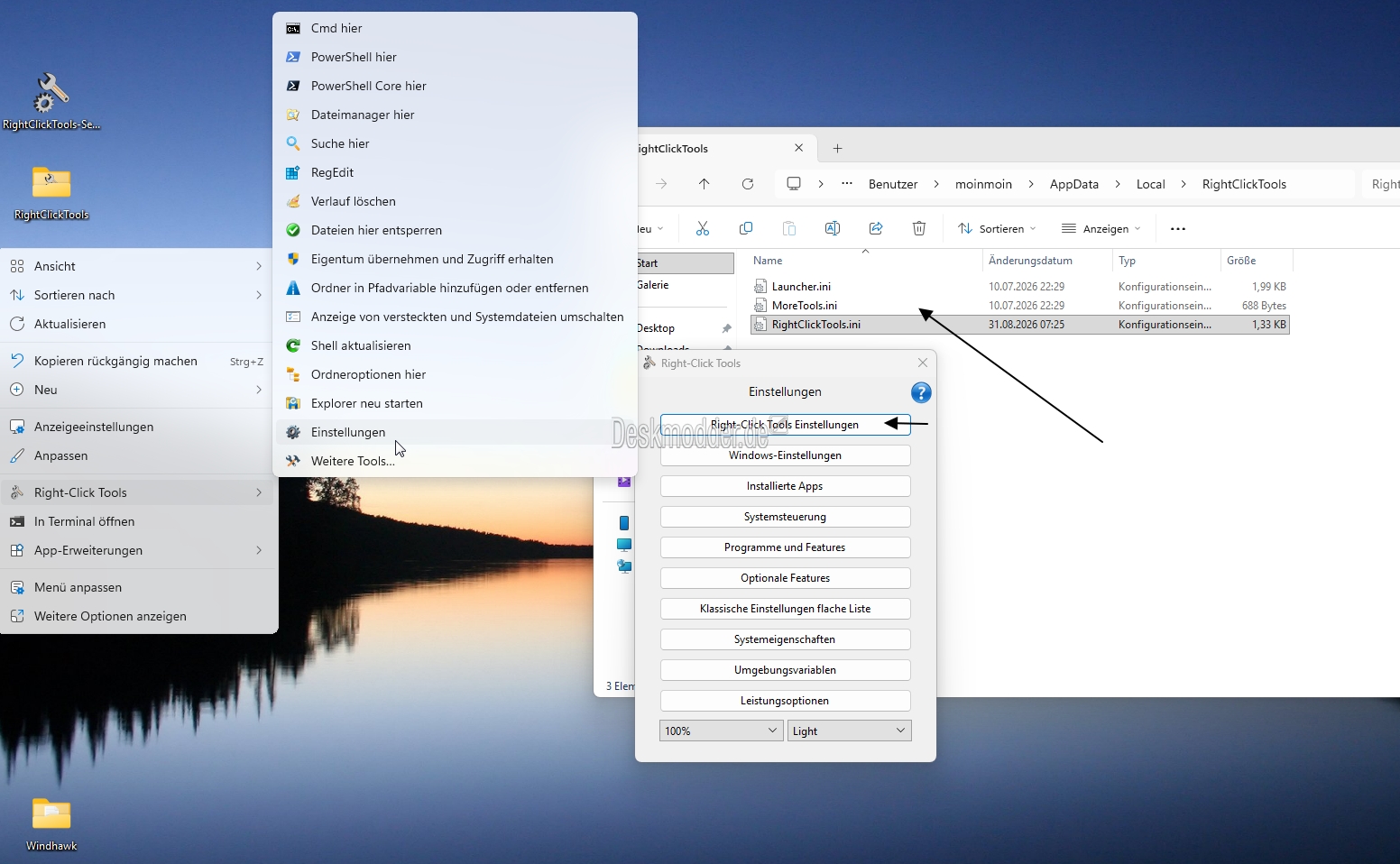Select Weitere Optionen anzeigen
Screen dimensions: 1400x864
click(x=139, y=616)
